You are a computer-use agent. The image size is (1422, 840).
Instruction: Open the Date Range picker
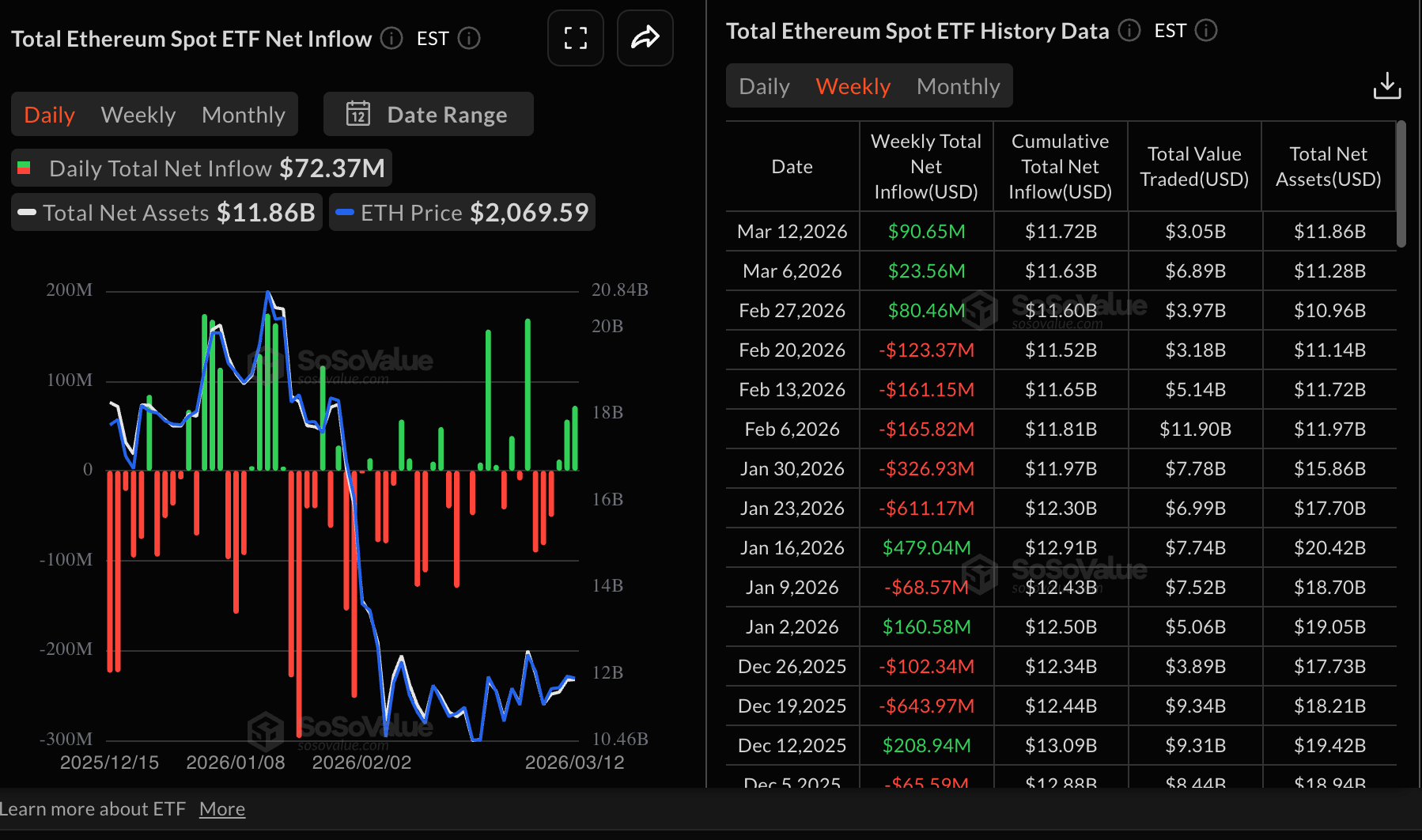(x=429, y=114)
